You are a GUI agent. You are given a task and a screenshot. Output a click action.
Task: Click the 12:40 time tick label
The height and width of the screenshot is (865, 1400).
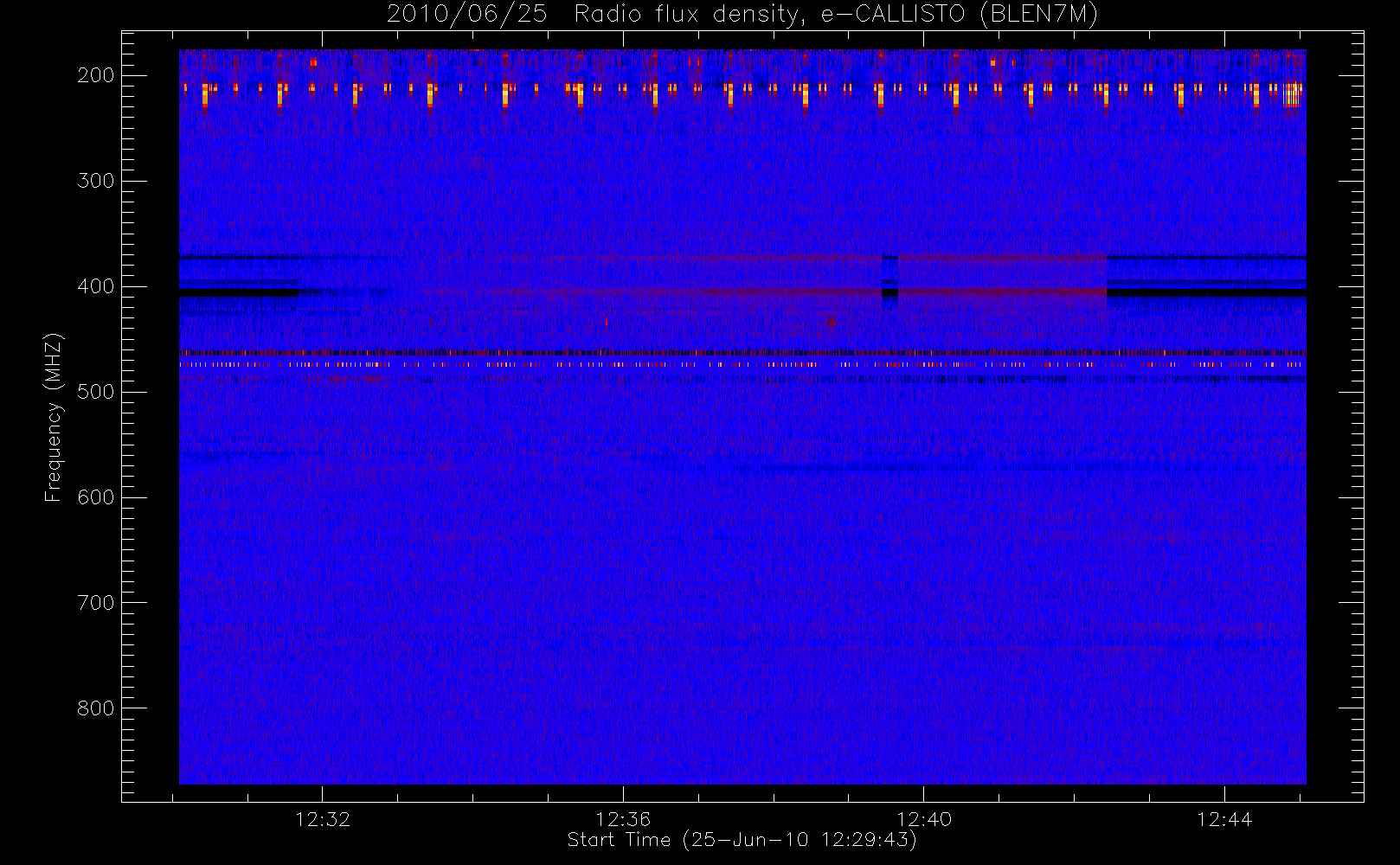[924, 819]
